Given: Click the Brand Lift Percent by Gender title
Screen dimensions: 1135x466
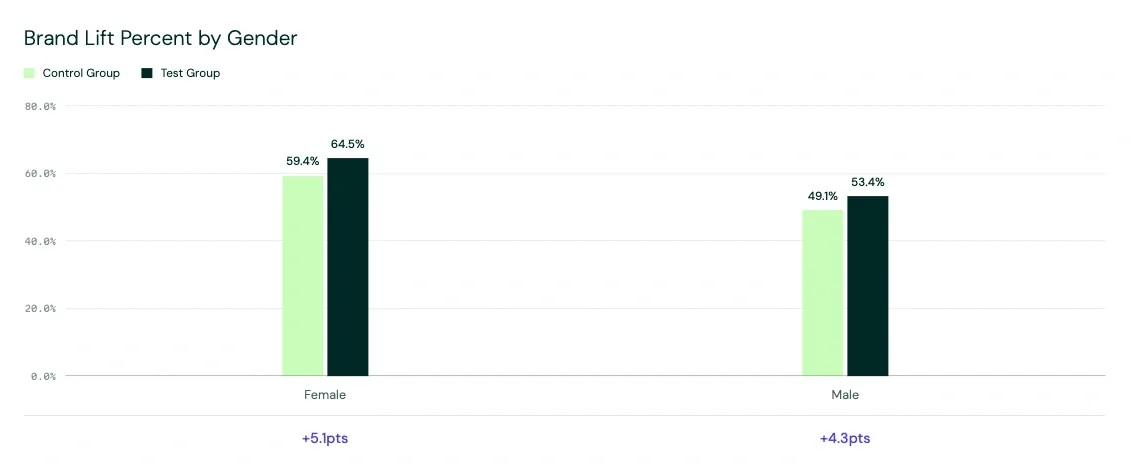Looking at the screenshot, I should (x=161, y=38).
